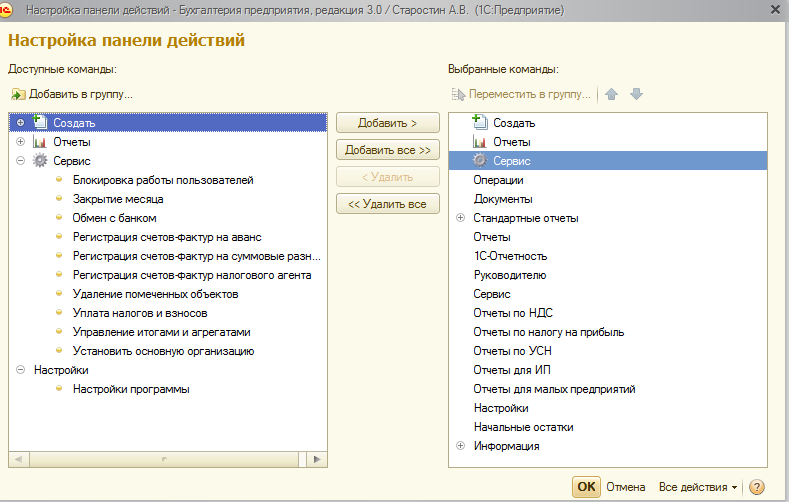Select '1С-Отчетность' in selected commands
The image size is (789, 502).
[x=510, y=256]
